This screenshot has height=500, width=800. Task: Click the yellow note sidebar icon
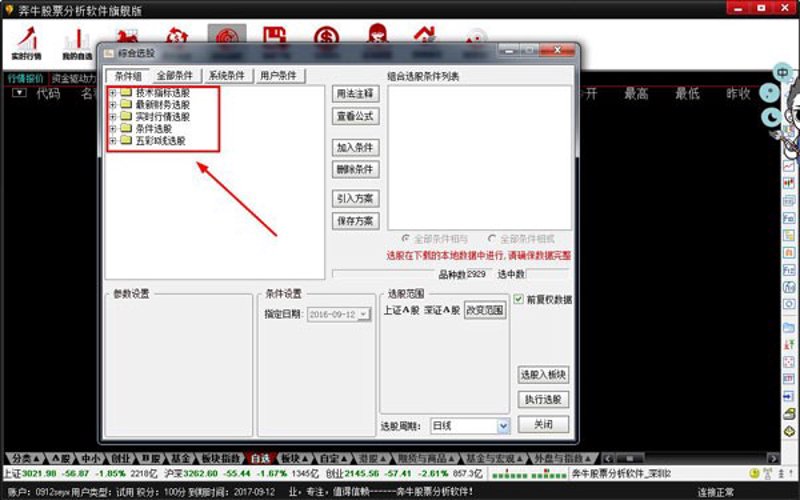[x=789, y=235]
